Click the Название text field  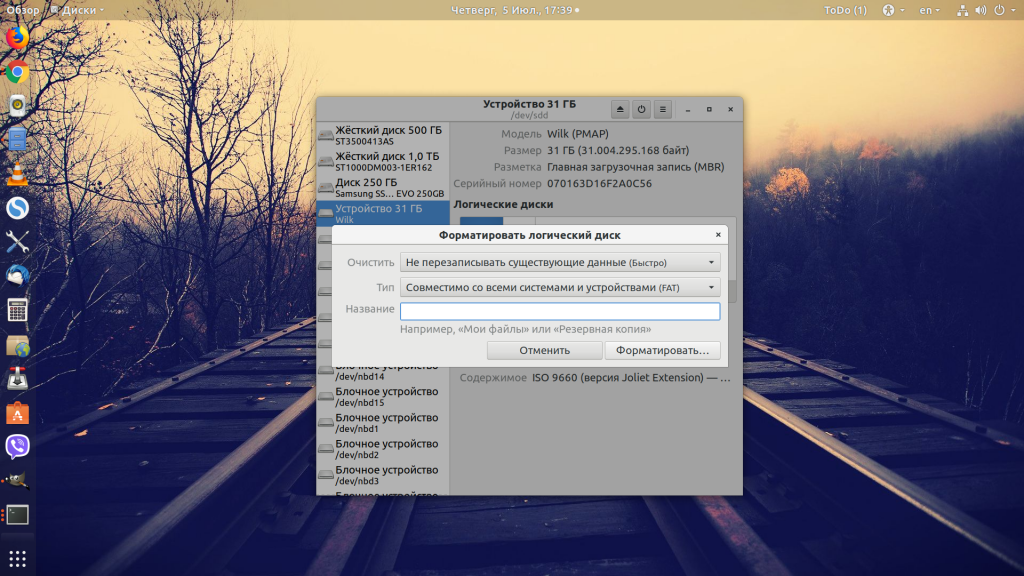(560, 311)
